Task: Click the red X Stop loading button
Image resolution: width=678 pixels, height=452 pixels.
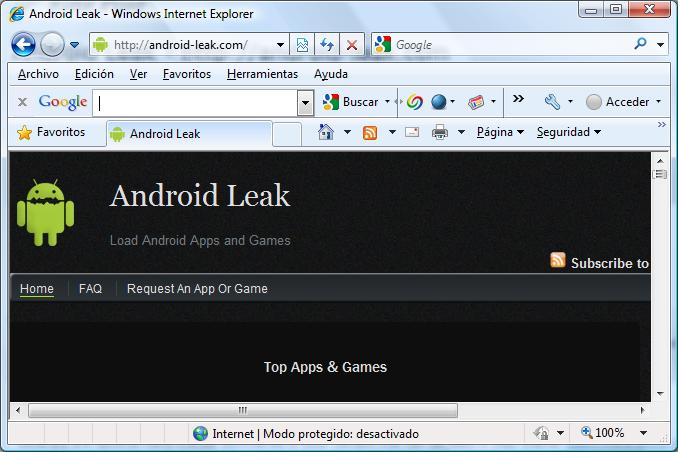Action: tap(352, 45)
